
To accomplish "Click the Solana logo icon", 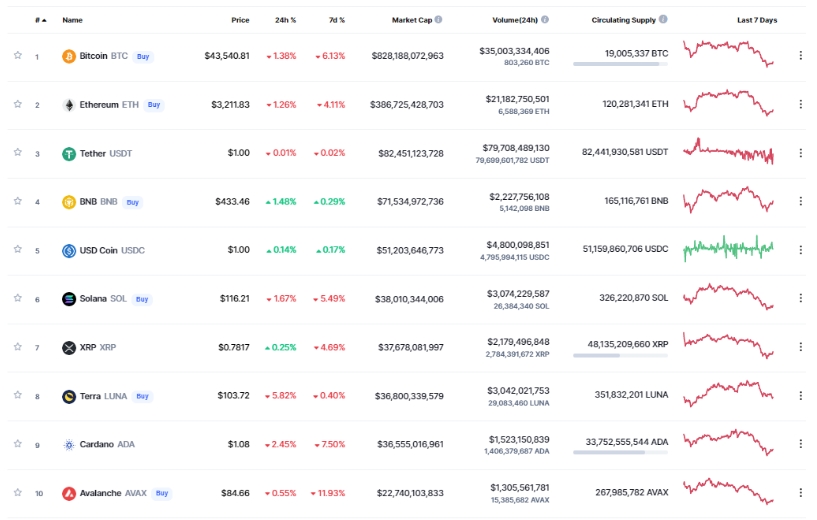I will pos(69,299).
